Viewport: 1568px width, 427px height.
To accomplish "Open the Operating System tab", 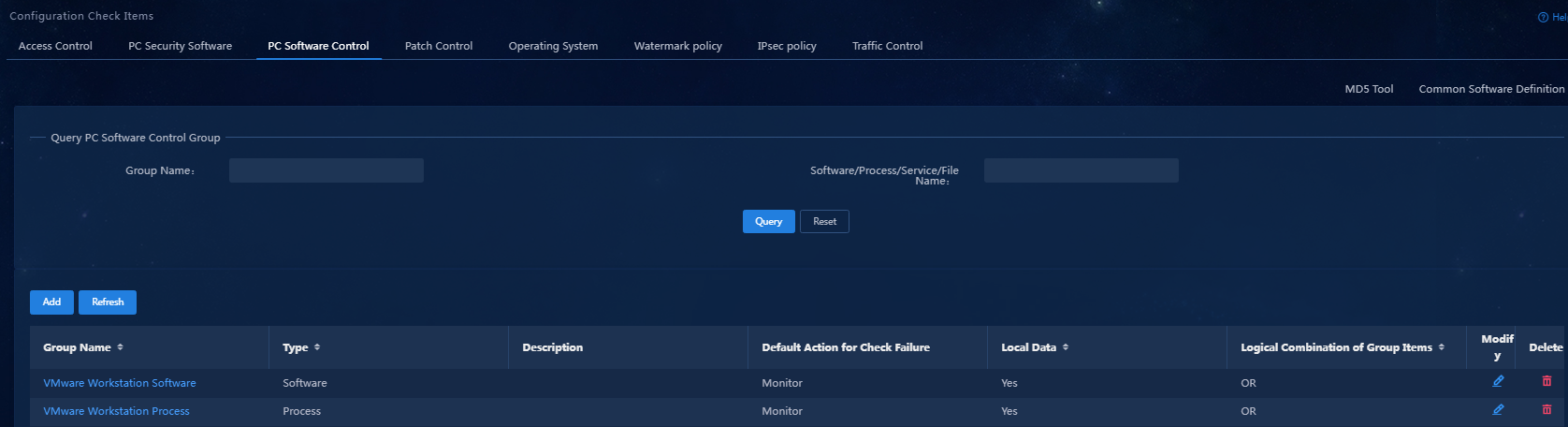I will click(553, 46).
